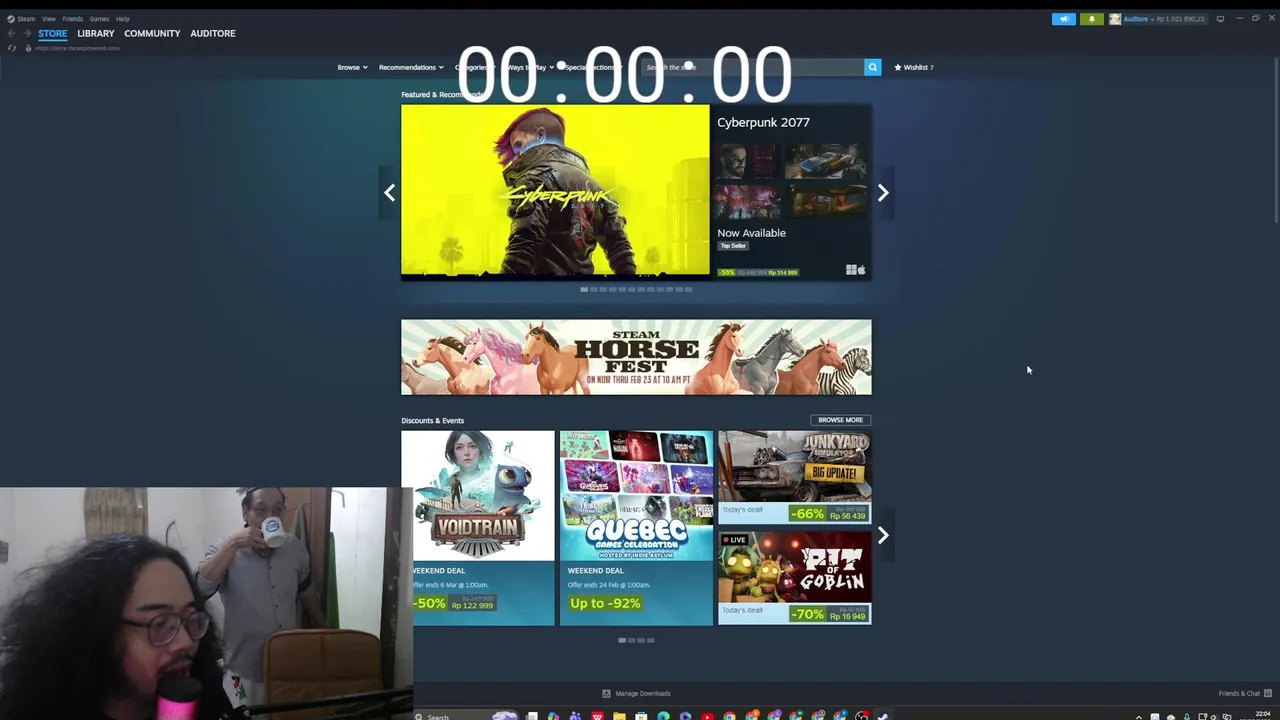Open Microsoft Teams in taskbar
This screenshot has width=1280, height=720.
coord(575,716)
